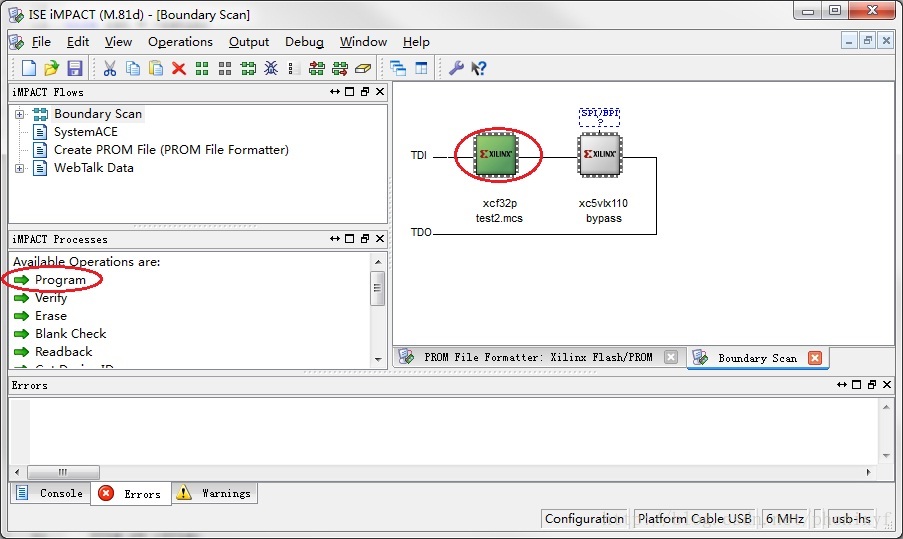
Task: Click the test2.mcs file label
Action: point(499,218)
